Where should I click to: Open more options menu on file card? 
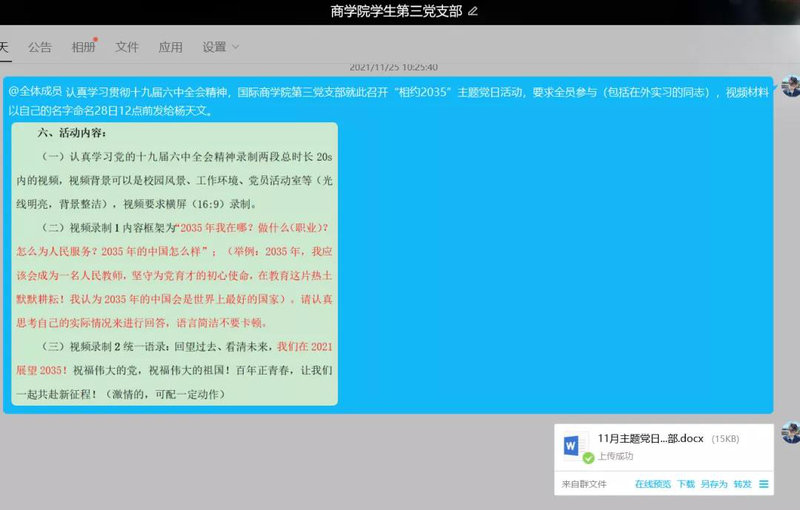764,484
